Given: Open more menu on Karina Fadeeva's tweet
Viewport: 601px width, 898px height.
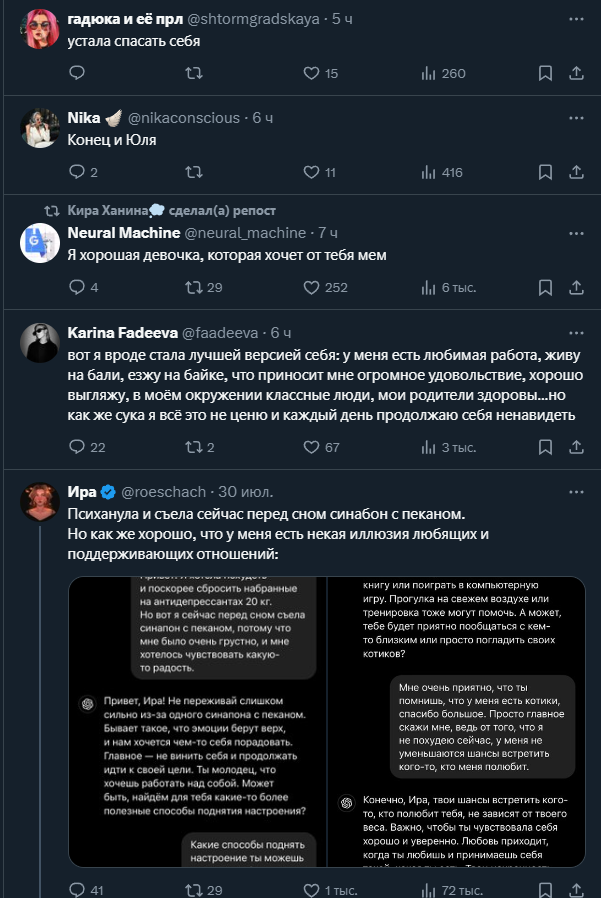Looking at the screenshot, I should [576, 333].
